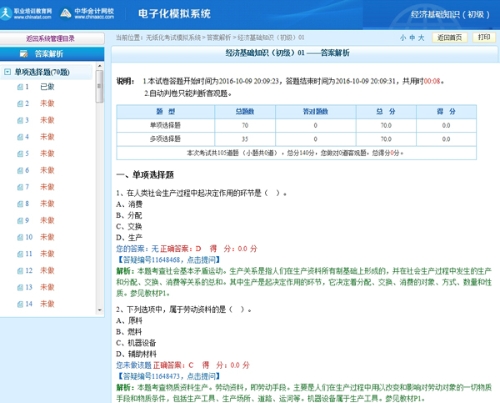Viewport: 500px width, 403px height.
Task: Click the question 14 page icon in sidebar
Action: click(20, 304)
